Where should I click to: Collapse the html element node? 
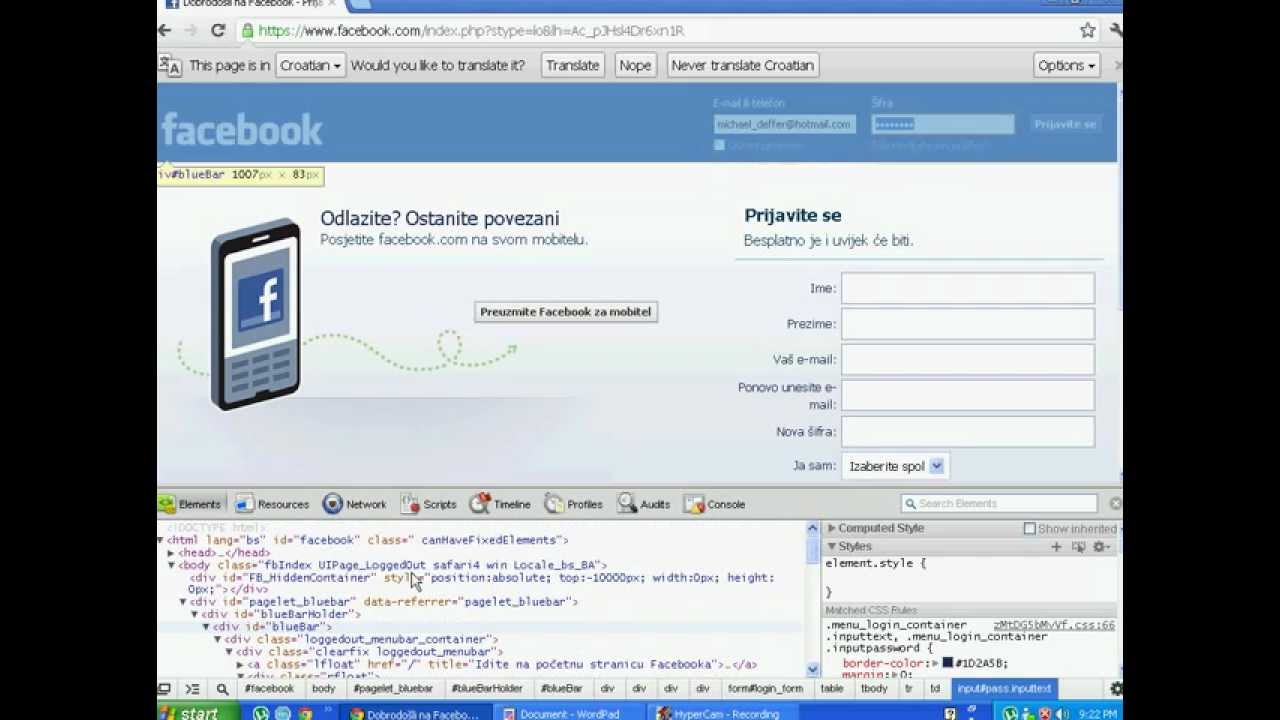point(162,540)
